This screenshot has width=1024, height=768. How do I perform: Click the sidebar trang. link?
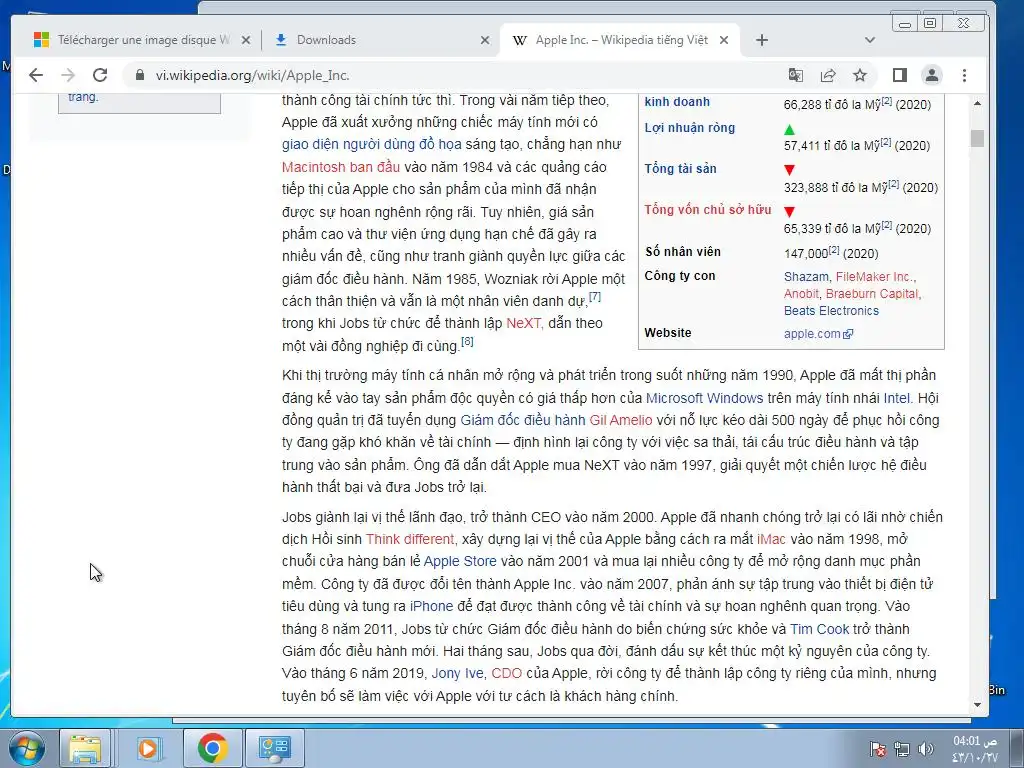[83, 97]
